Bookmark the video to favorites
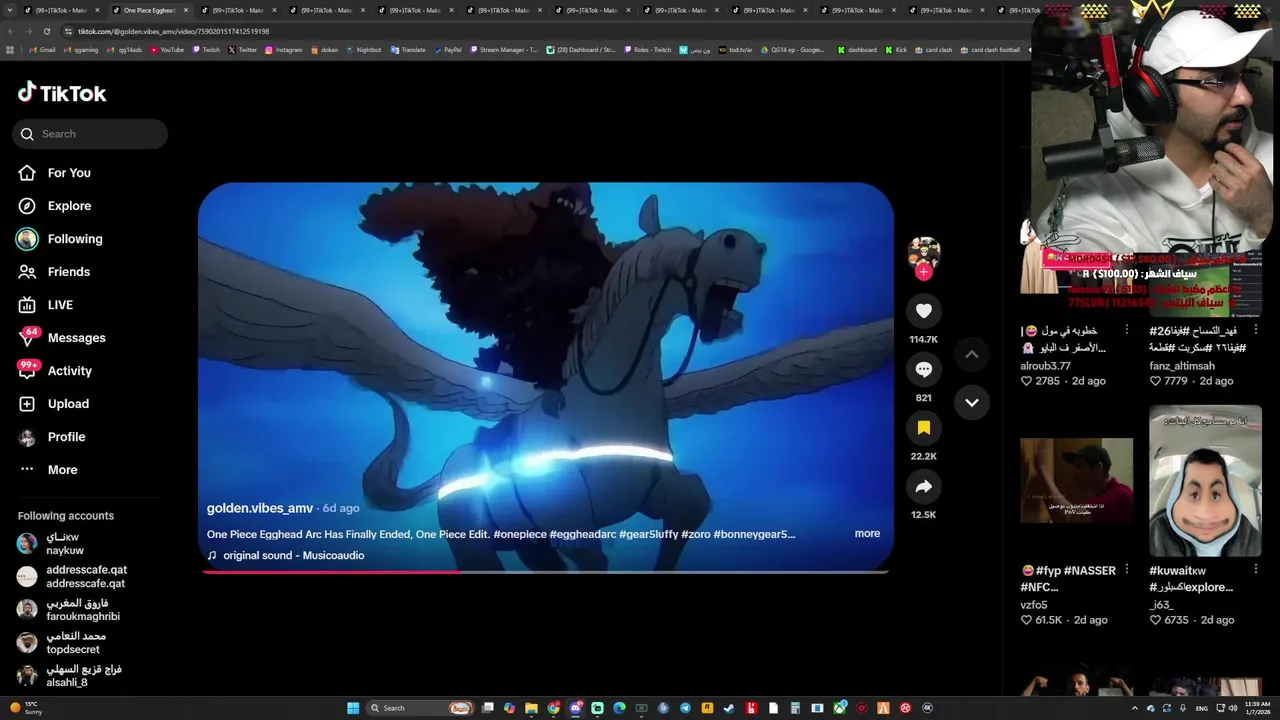Image resolution: width=1280 pixels, height=720 pixels. (x=924, y=428)
